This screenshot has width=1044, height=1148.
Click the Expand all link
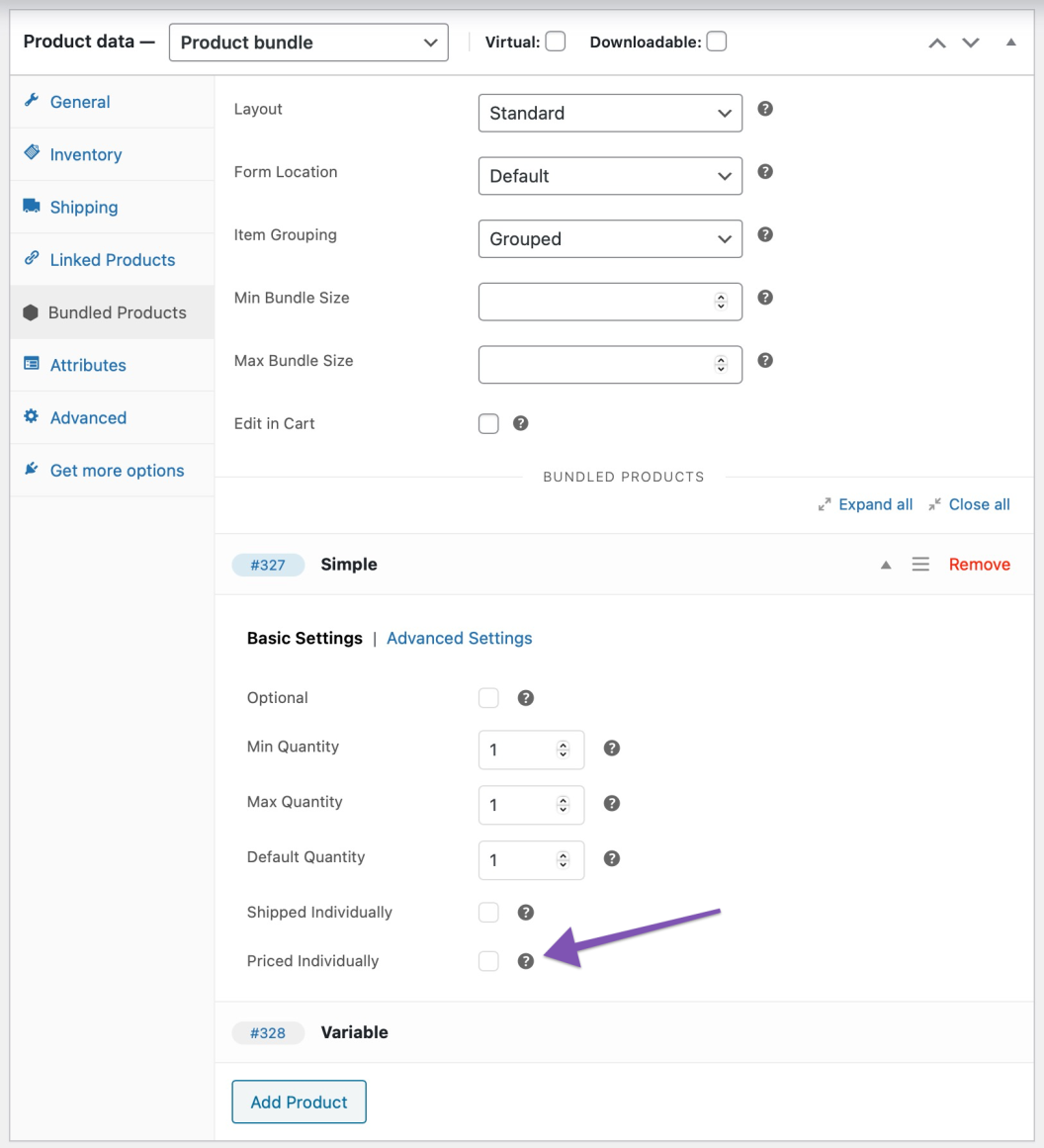(875, 504)
